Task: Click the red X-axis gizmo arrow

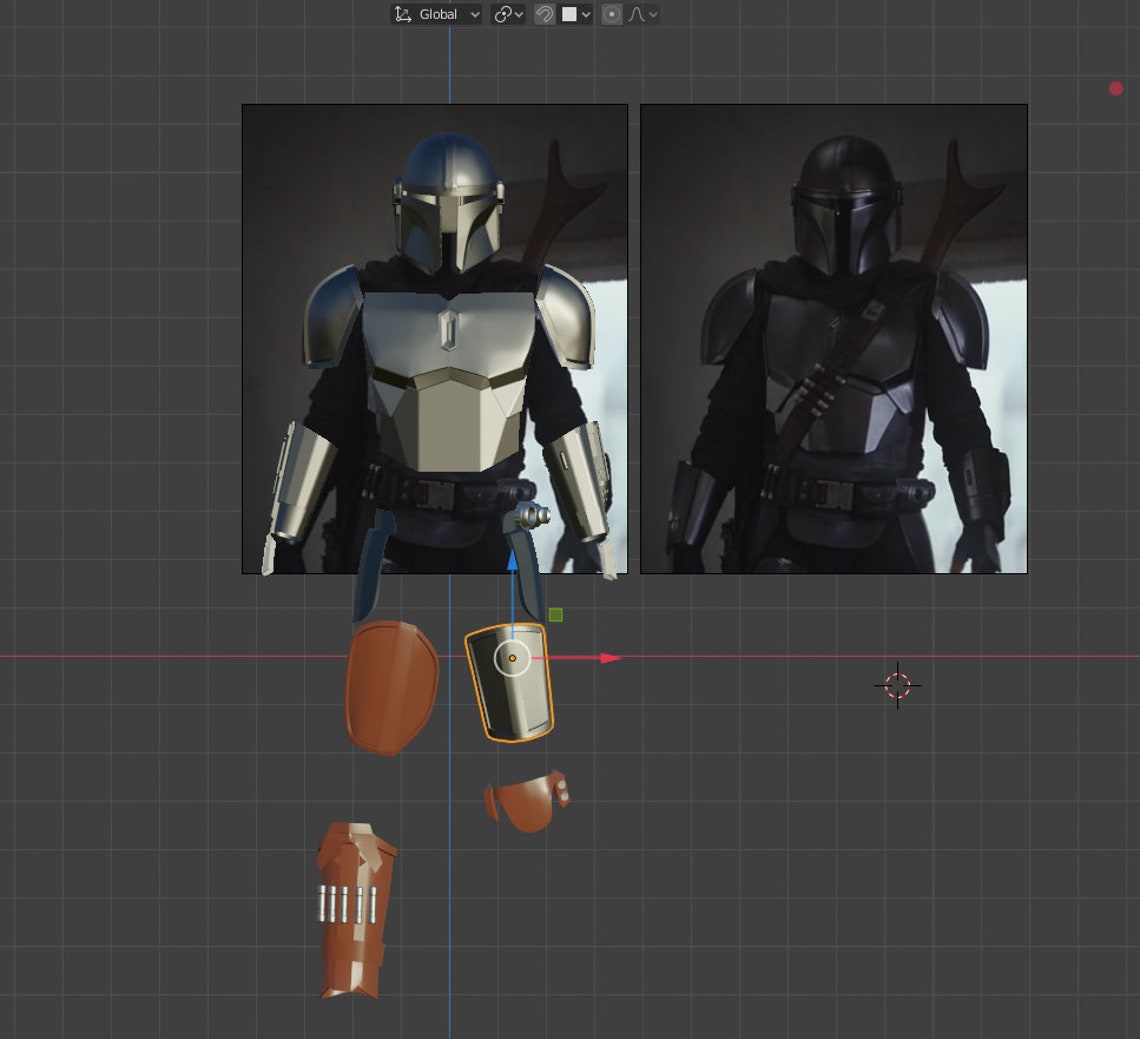Action: click(x=611, y=658)
